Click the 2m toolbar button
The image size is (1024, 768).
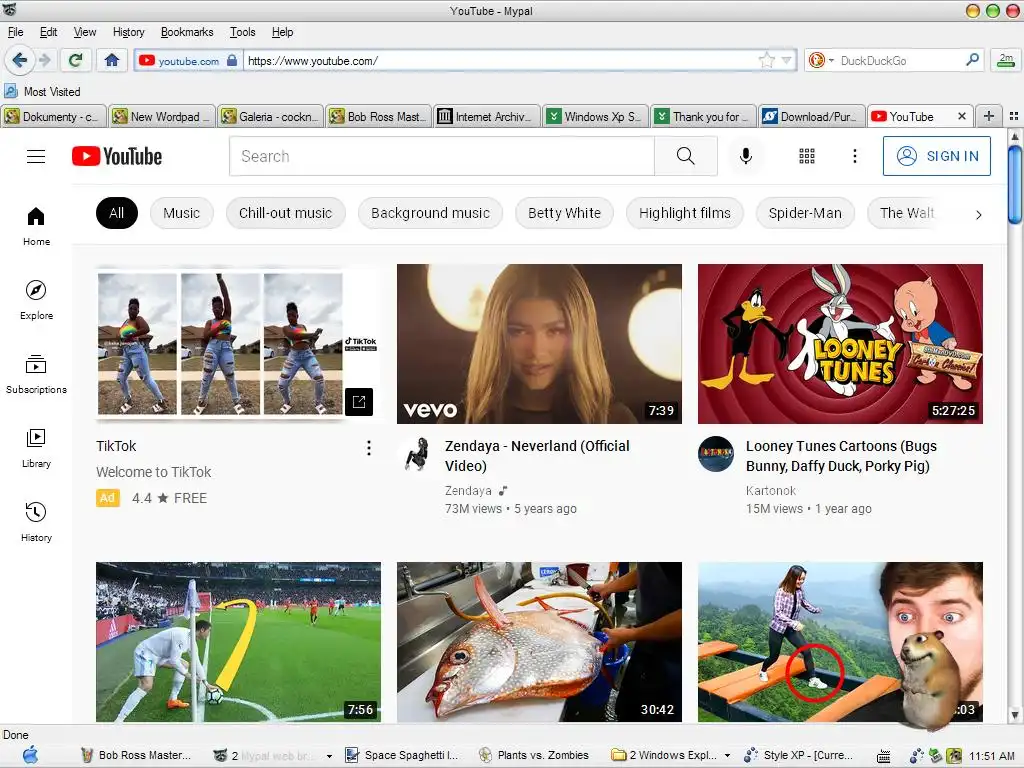[1006, 60]
